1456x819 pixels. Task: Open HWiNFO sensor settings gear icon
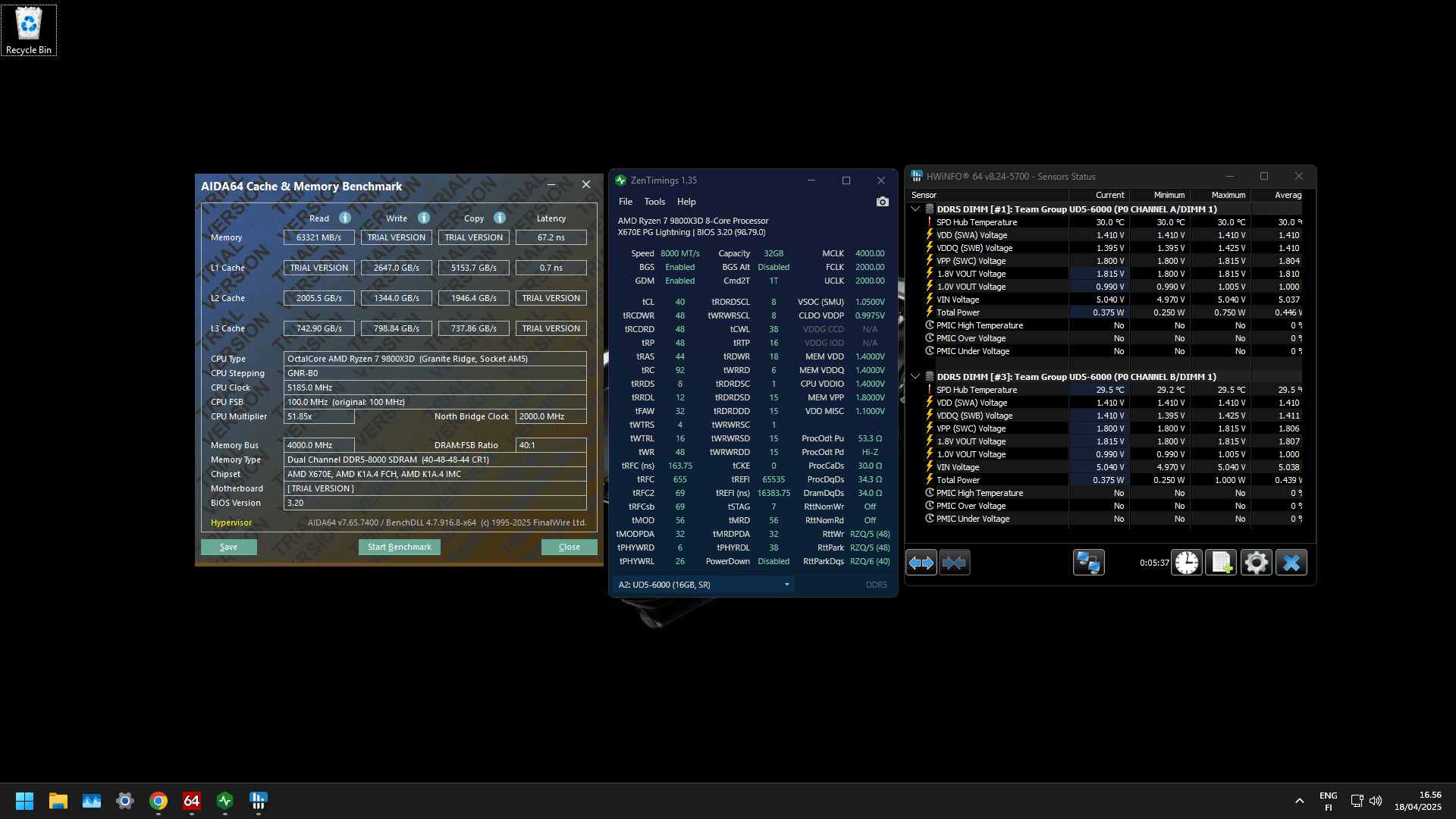[1256, 563]
